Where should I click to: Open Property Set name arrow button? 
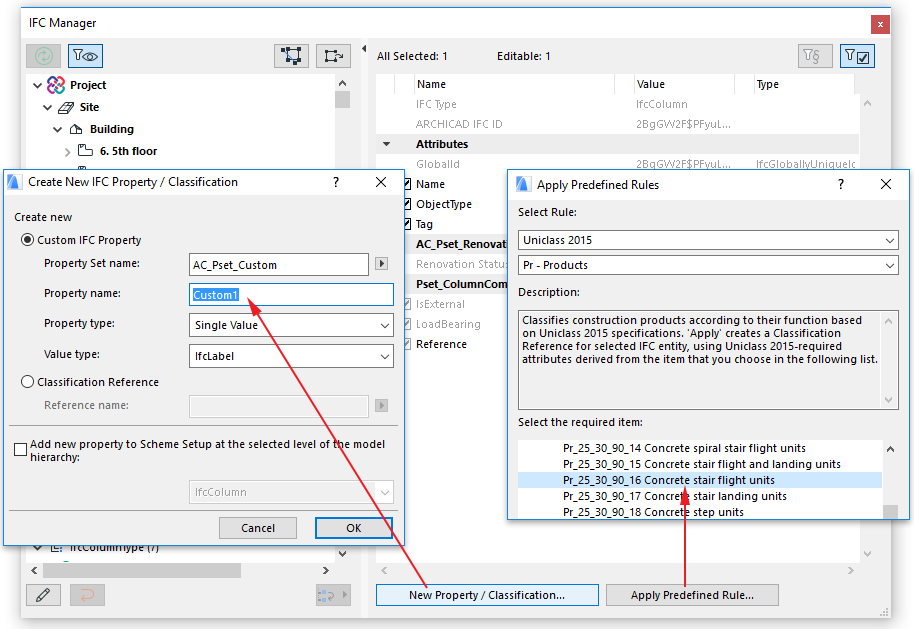pyautogui.click(x=381, y=263)
